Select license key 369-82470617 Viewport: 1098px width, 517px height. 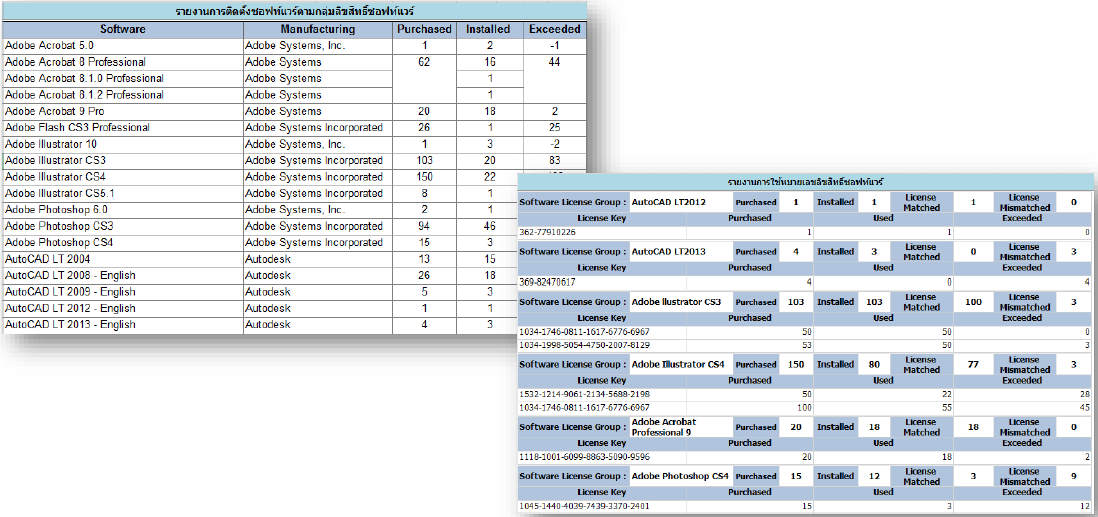point(548,282)
